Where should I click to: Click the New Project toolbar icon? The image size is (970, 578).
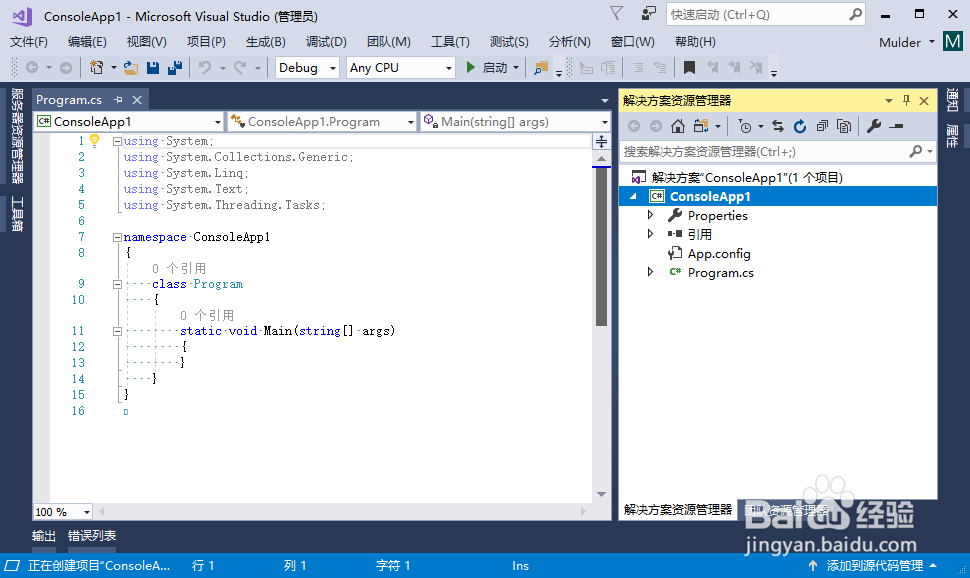[x=97, y=67]
